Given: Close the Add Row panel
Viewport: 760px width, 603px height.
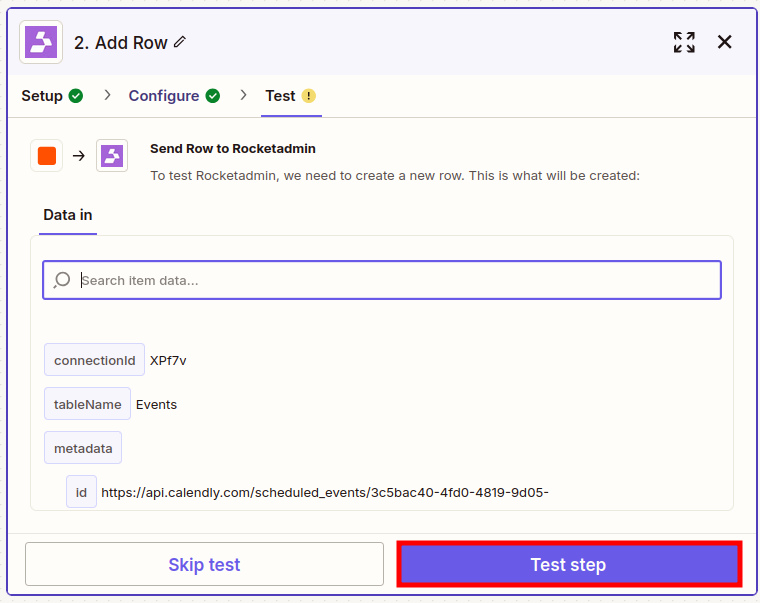Looking at the screenshot, I should click(x=725, y=42).
